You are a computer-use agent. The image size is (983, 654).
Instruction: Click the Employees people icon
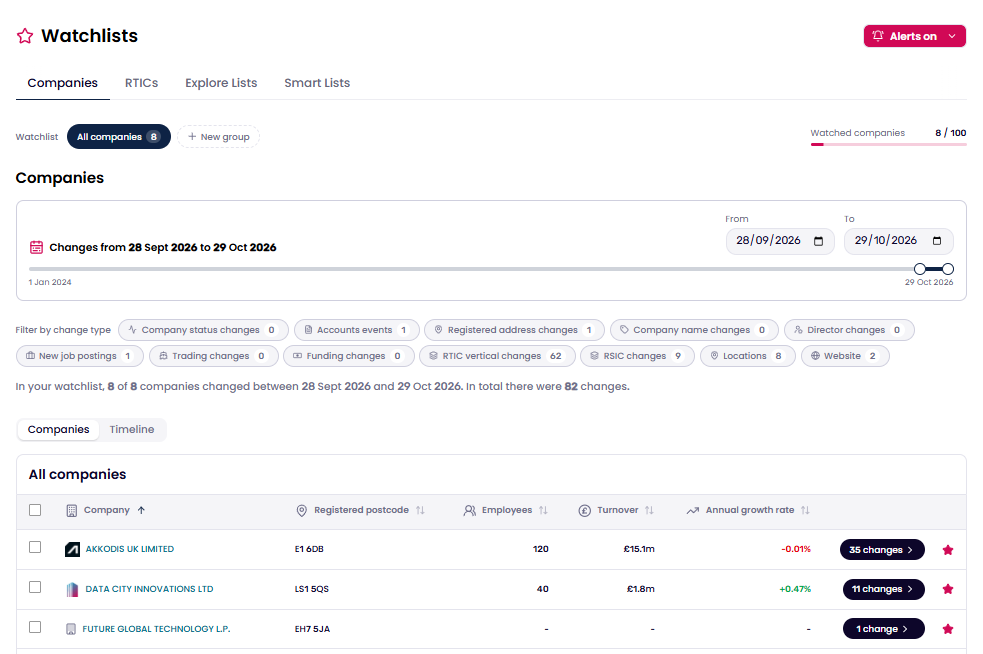tap(470, 510)
